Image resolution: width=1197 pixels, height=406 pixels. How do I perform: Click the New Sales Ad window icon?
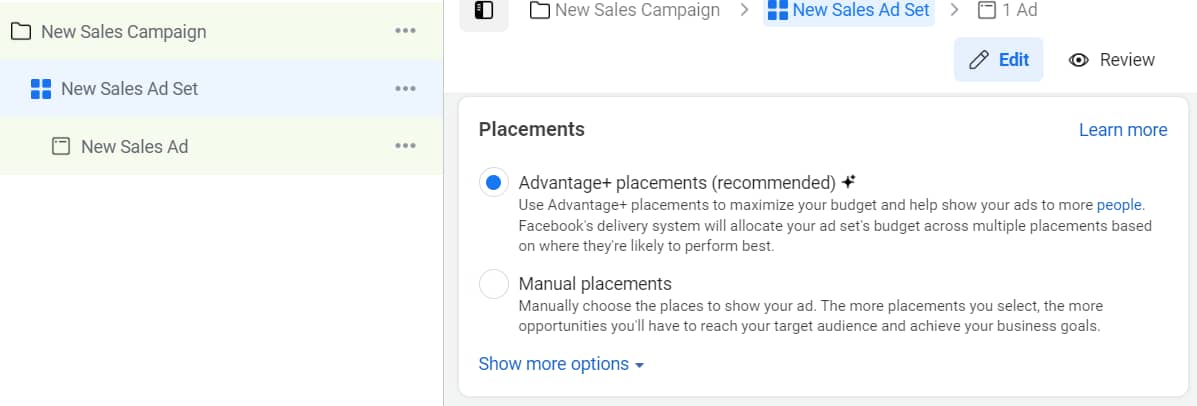[60, 146]
